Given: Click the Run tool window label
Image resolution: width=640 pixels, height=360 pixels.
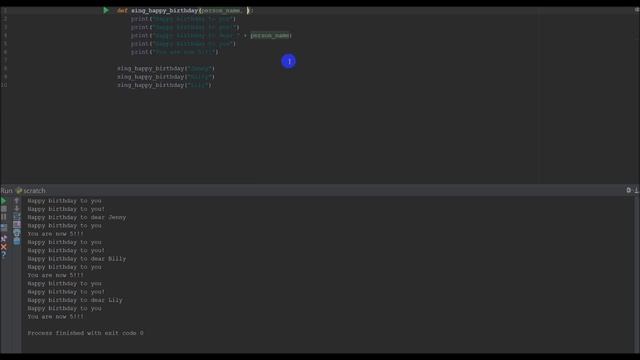Looking at the screenshot, I should click(x=7, y=191).
